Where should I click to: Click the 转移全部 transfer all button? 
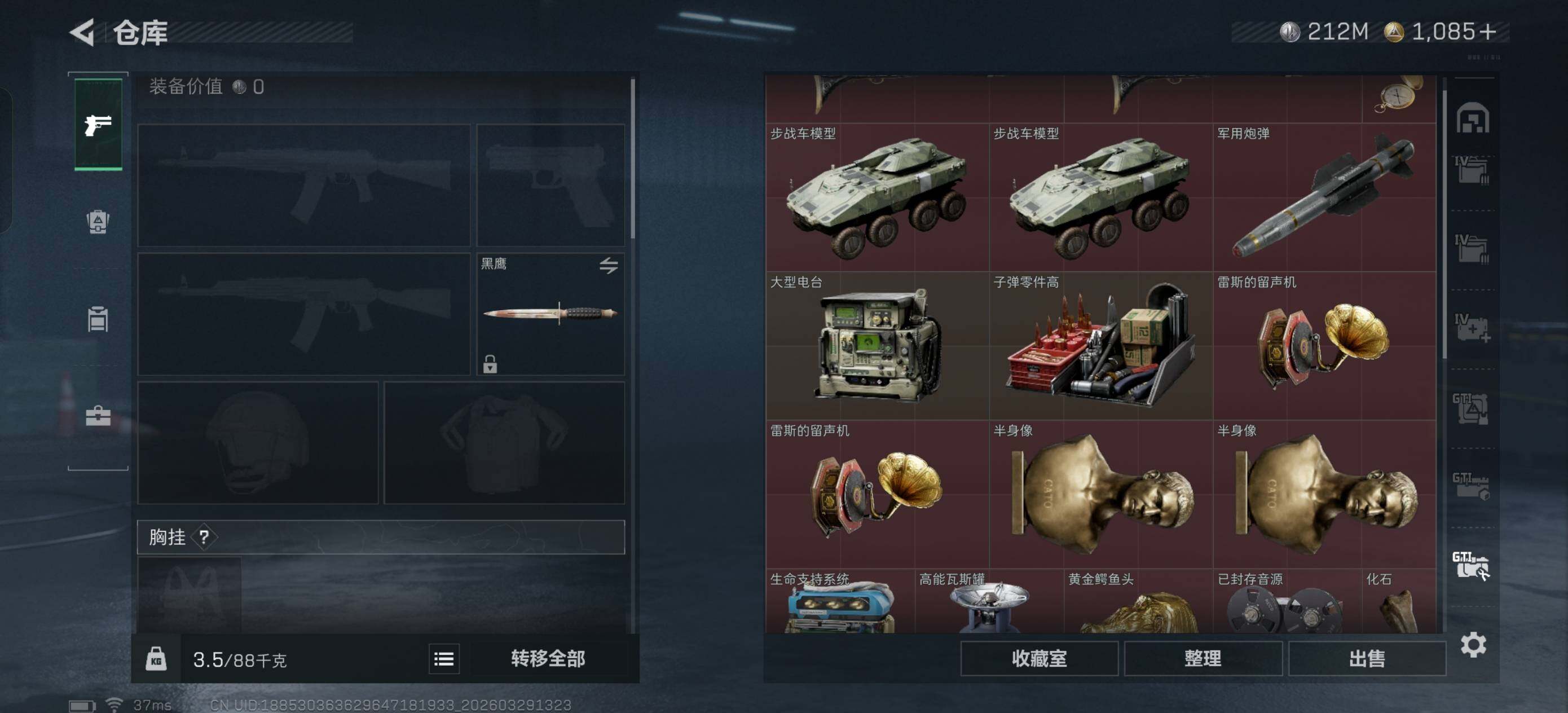click(548, 659)
